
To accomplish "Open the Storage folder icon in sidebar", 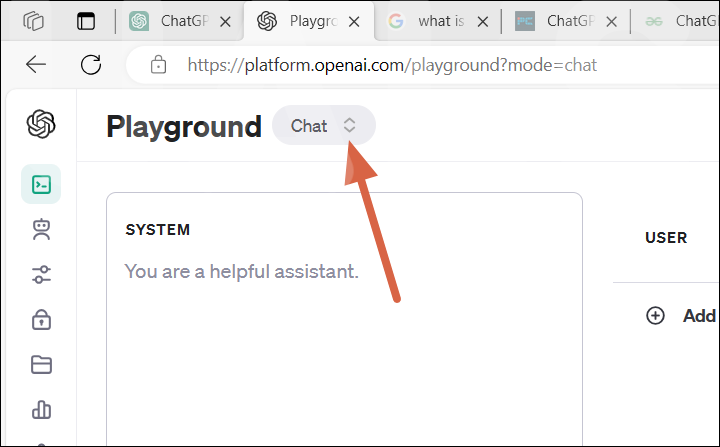I will click(x=41, y=365).
